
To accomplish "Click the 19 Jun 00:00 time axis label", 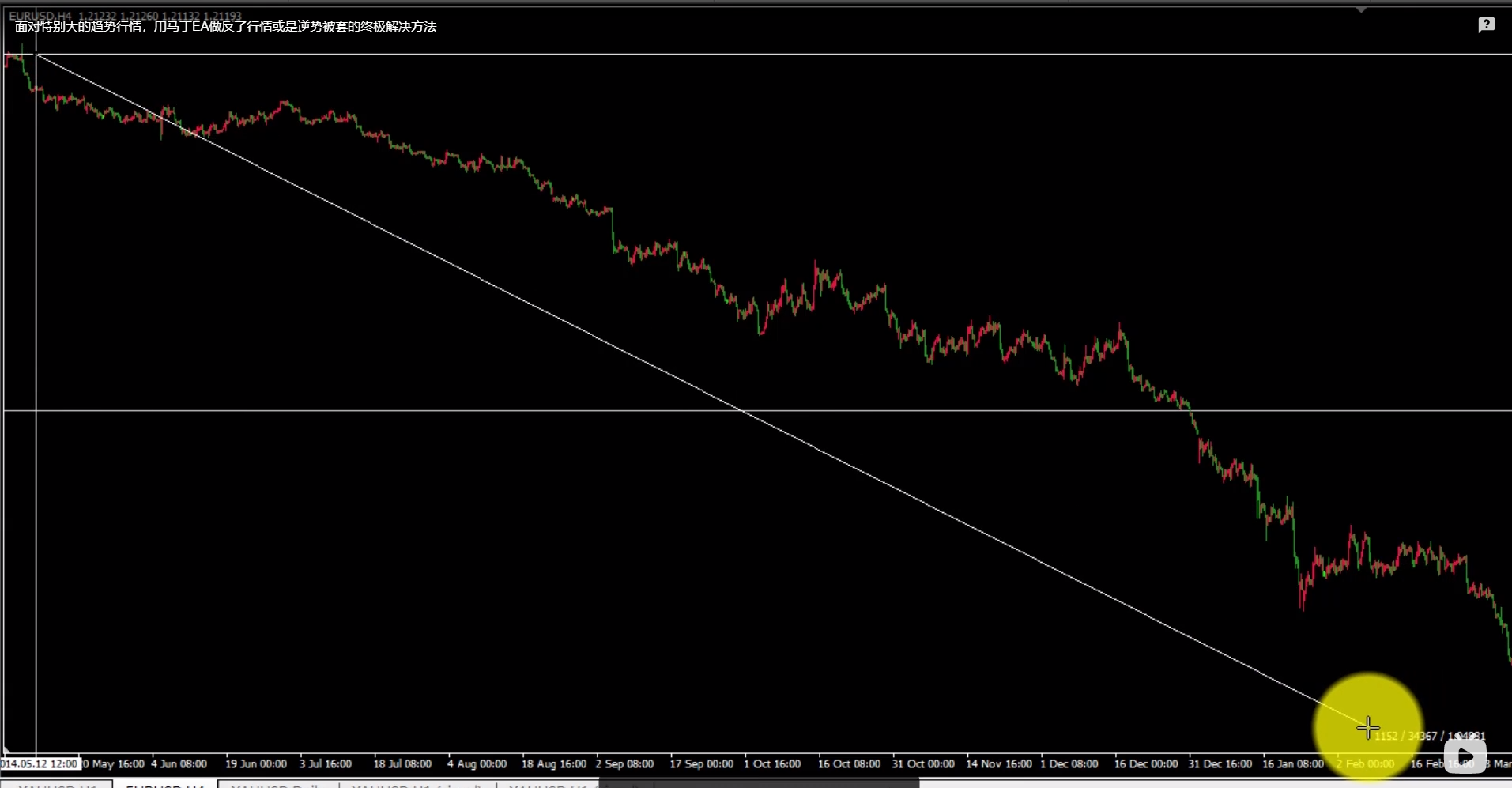I will click(x=256, y=764).
